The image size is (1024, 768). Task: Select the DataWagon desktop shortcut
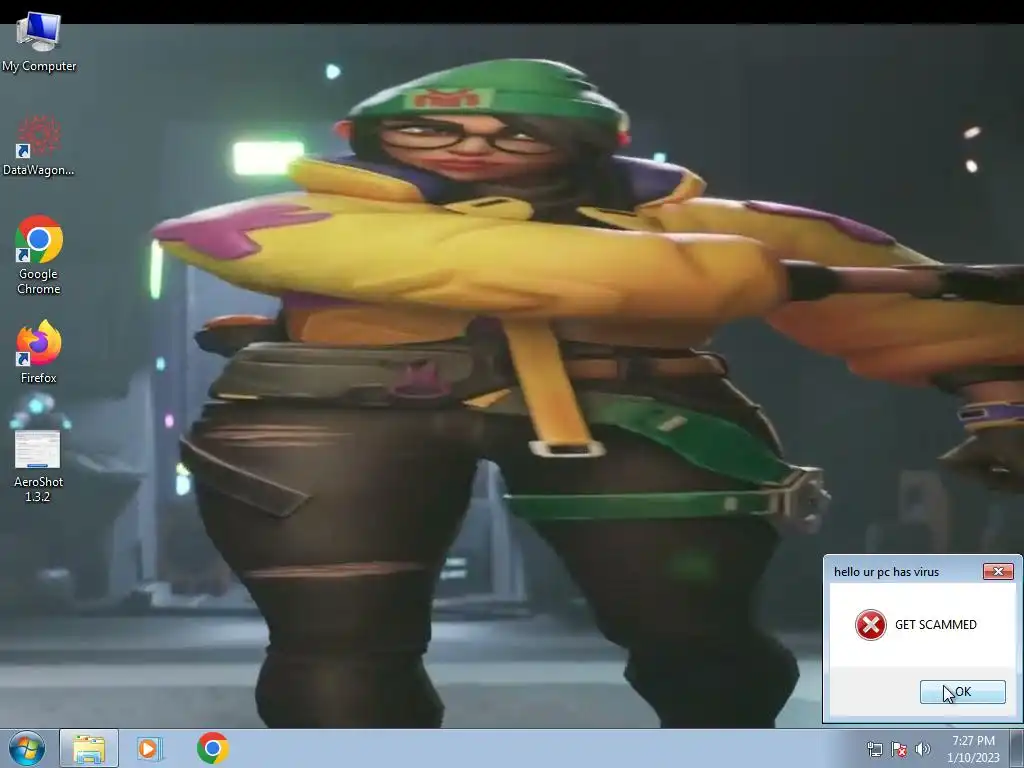pyautogui.click(x=39, y=145)
